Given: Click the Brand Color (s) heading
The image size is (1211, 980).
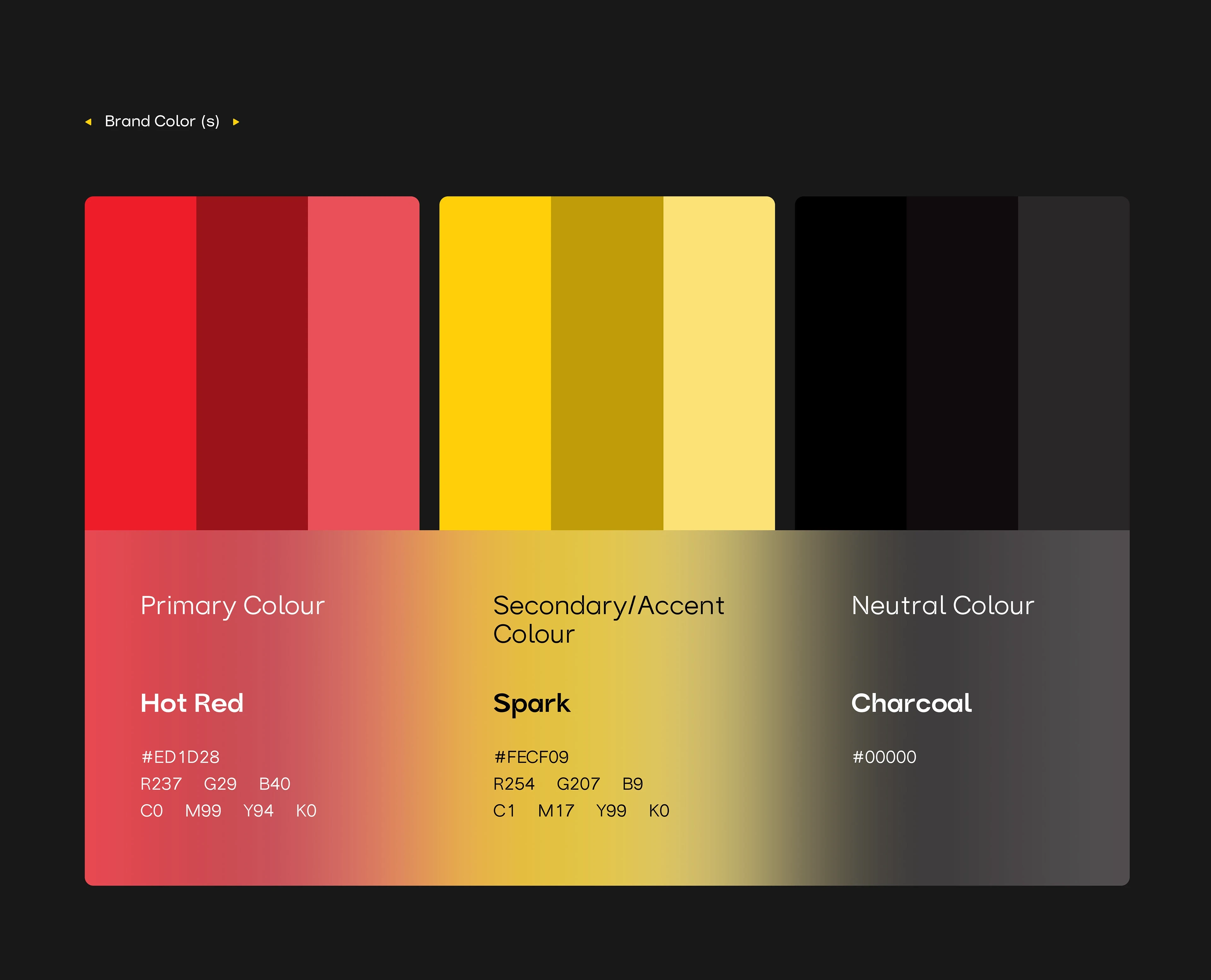Looking at the screenshot, I should 162,121.
